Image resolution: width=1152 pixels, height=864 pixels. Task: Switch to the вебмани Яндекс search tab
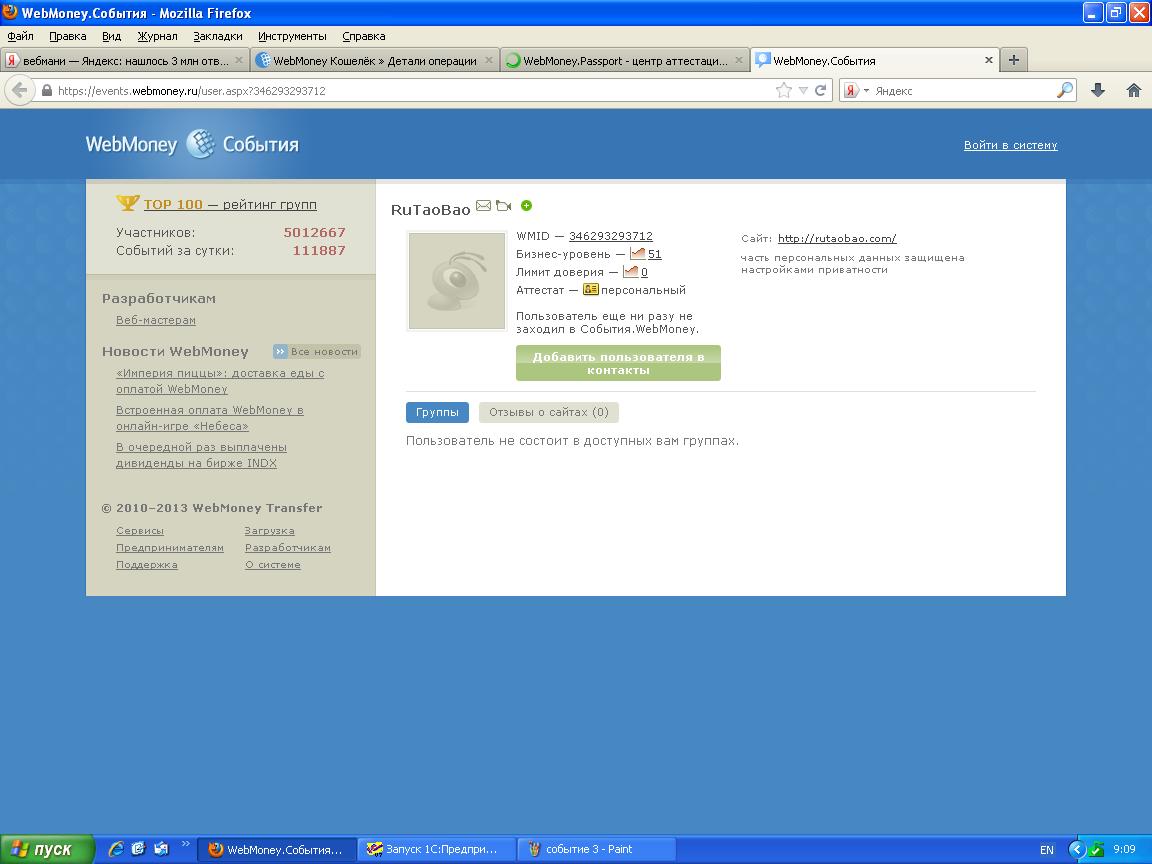click(125, 60)
